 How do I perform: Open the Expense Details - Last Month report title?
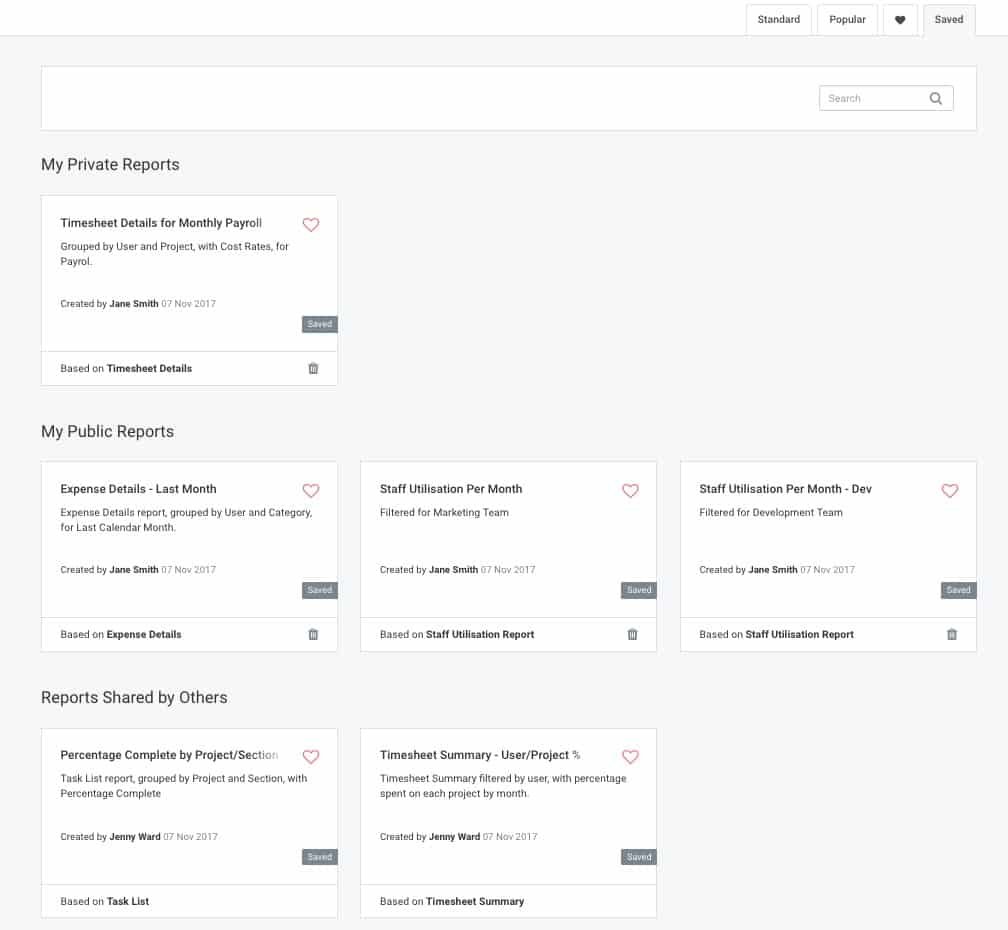click(x=138, y=489)
